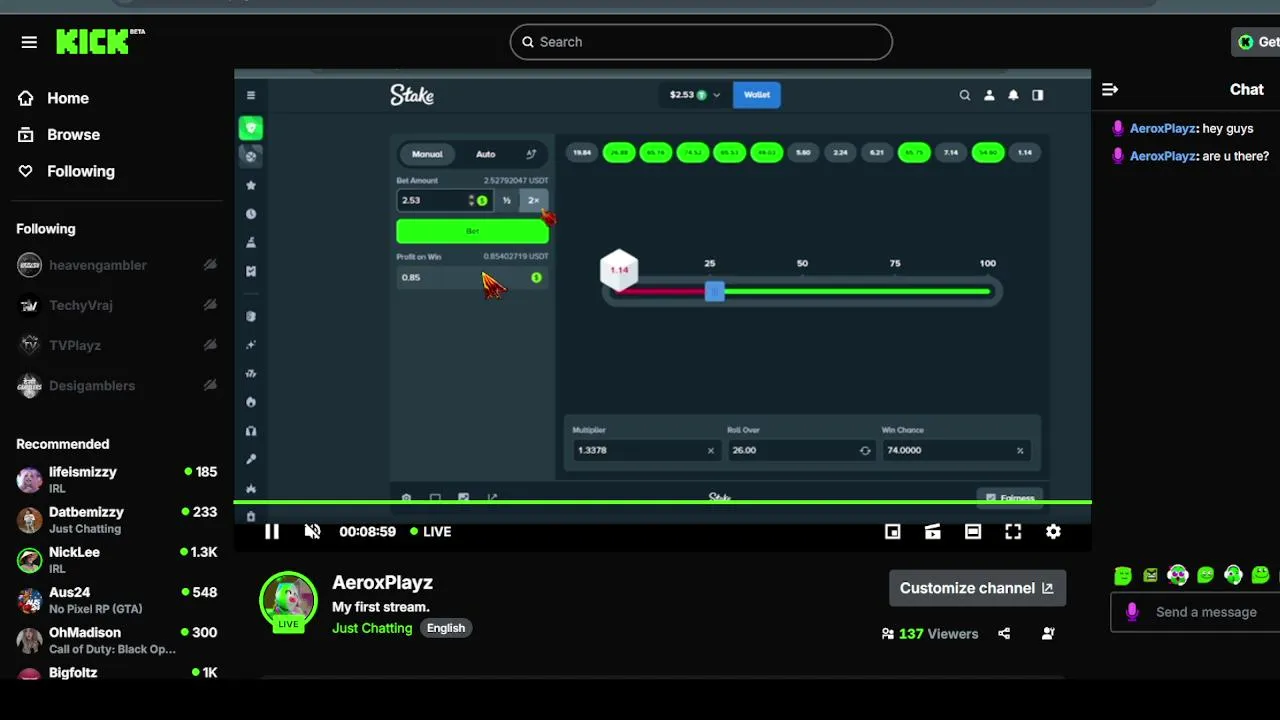
Task: Open recommended channel OhMadison
Action: click(x=117, y=640)
